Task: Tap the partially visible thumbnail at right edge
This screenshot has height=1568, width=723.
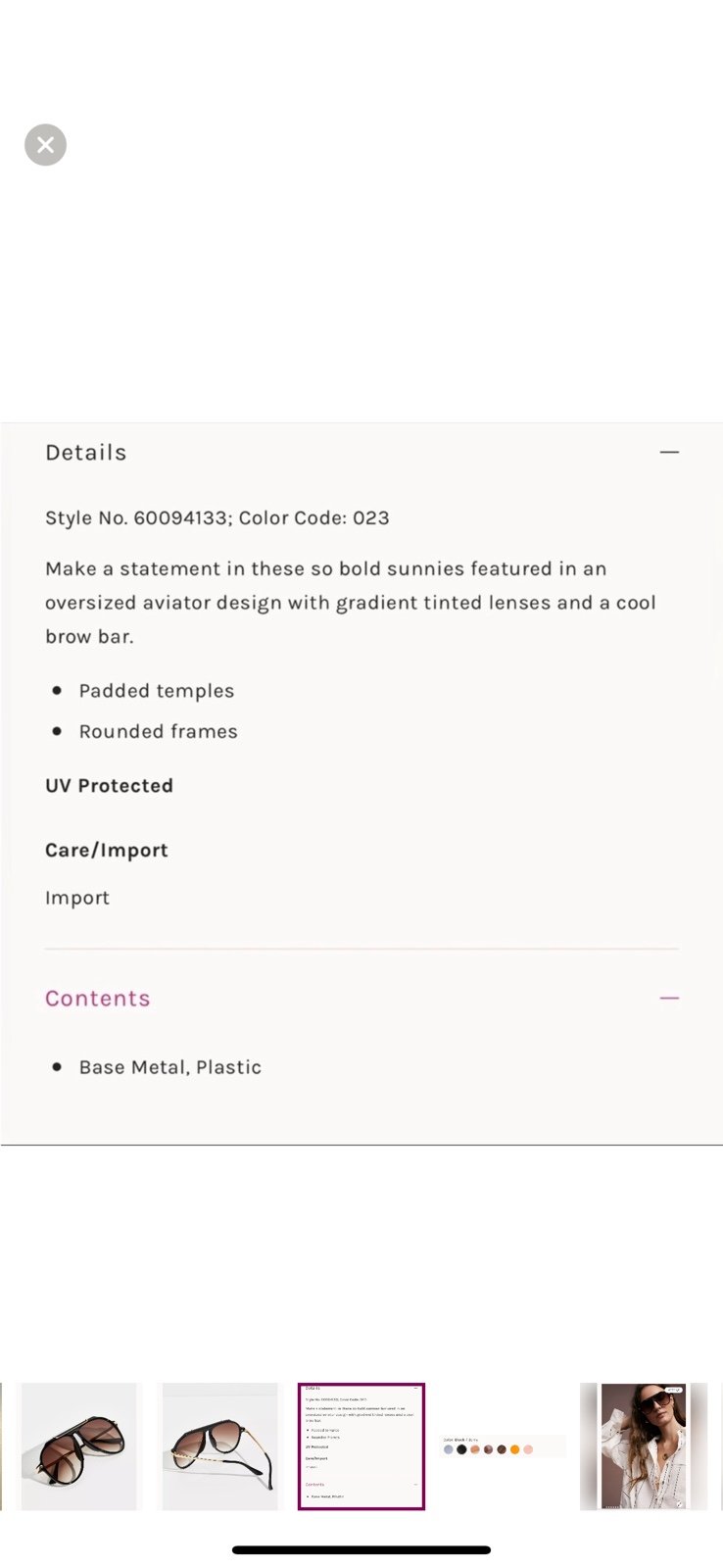Action: [x=720, y=1446]
